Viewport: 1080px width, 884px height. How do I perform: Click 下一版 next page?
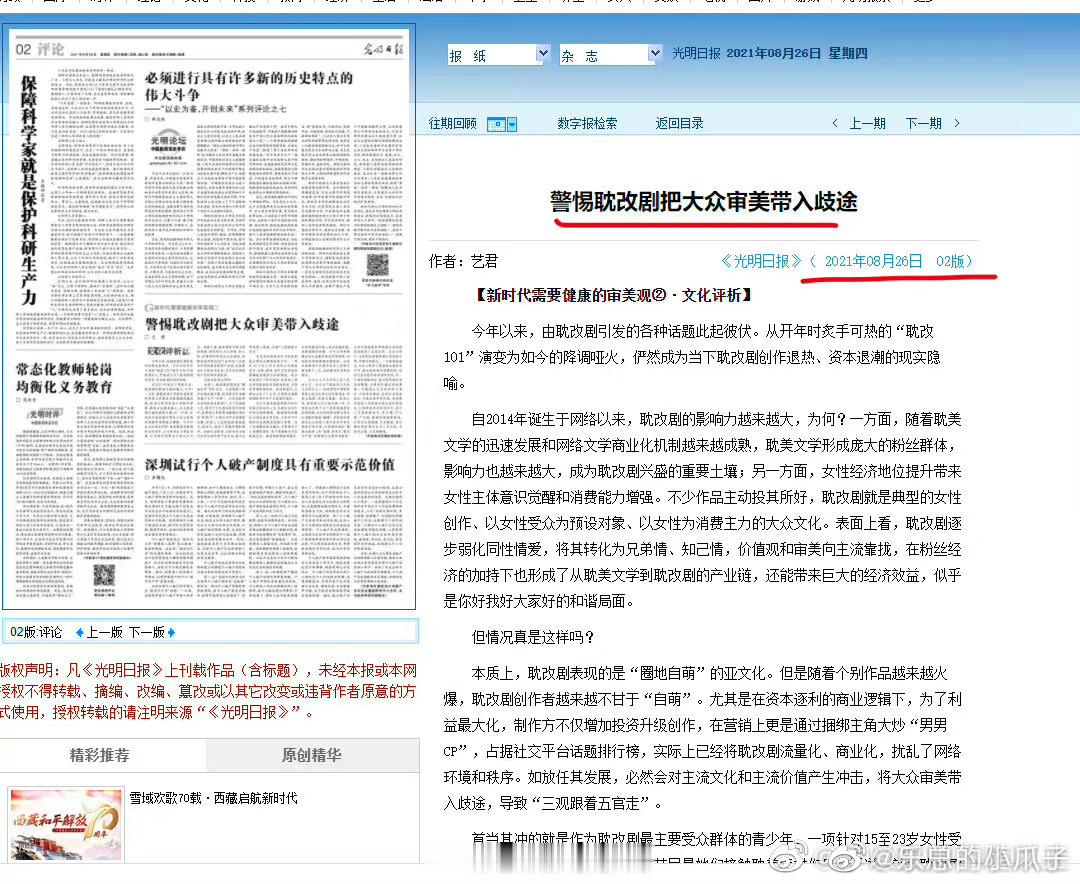point(147,633)
